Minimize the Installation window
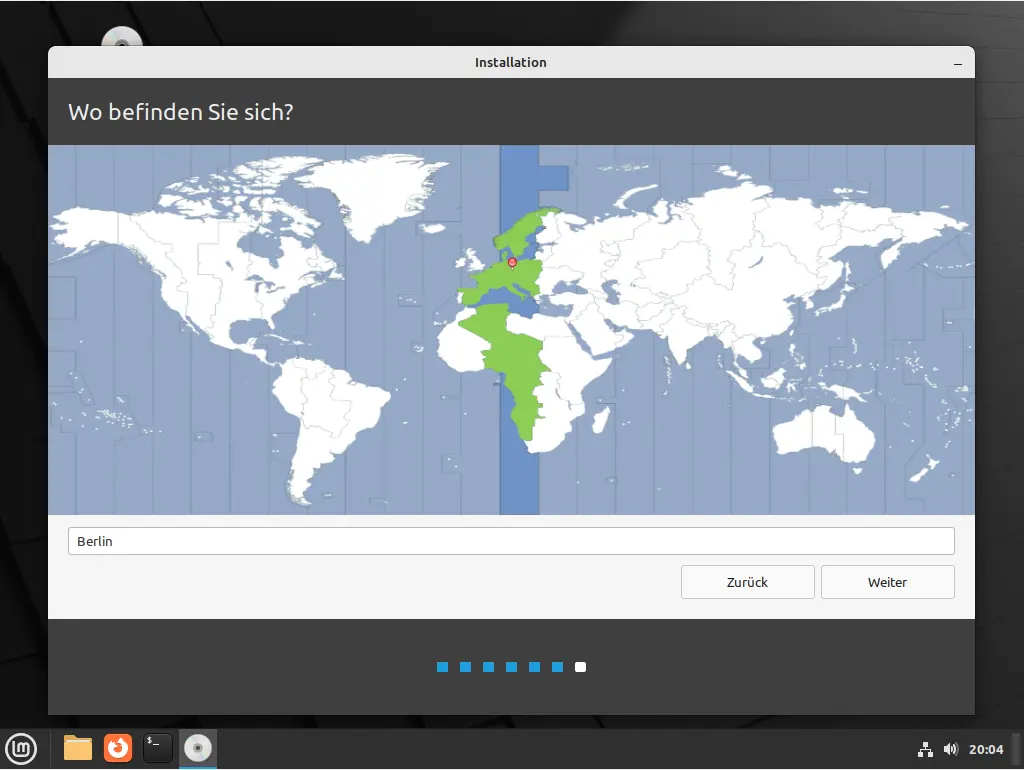This screenshot has width=1024, height=770. 958,63
